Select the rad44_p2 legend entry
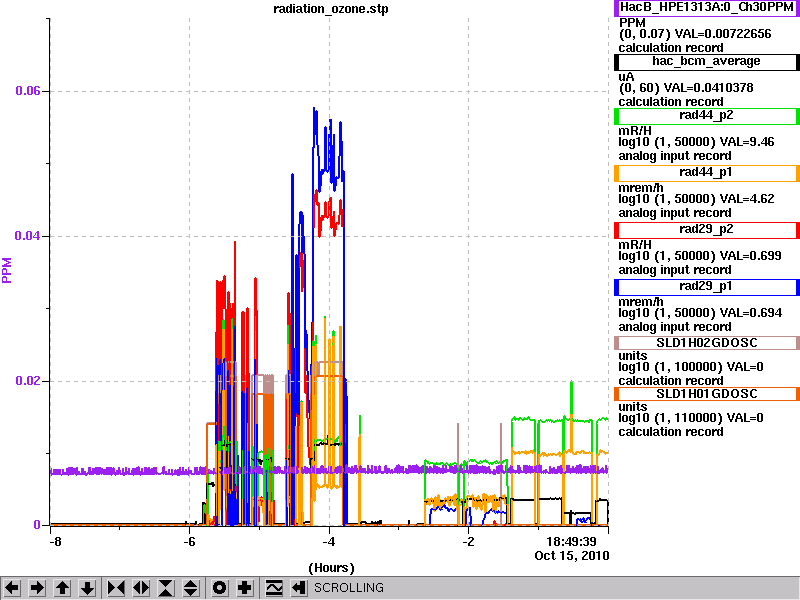The width and height of the screenshot is (800, 600). pyautogui.click(x=707, y=116)
